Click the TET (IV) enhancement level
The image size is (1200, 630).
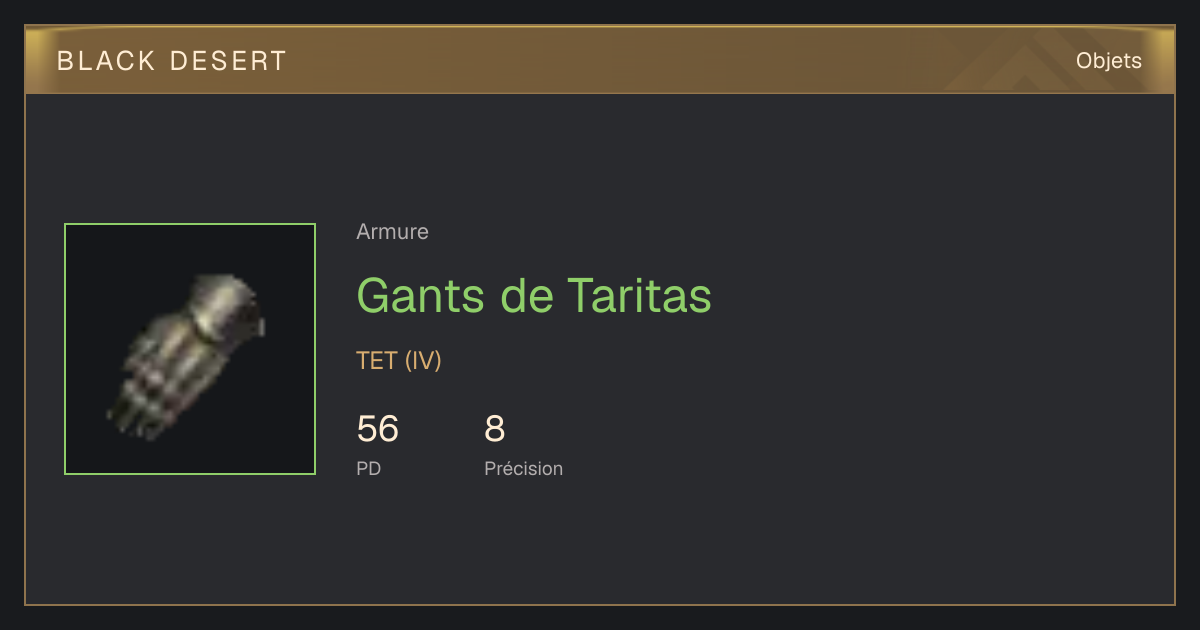[x=399, y=361]
